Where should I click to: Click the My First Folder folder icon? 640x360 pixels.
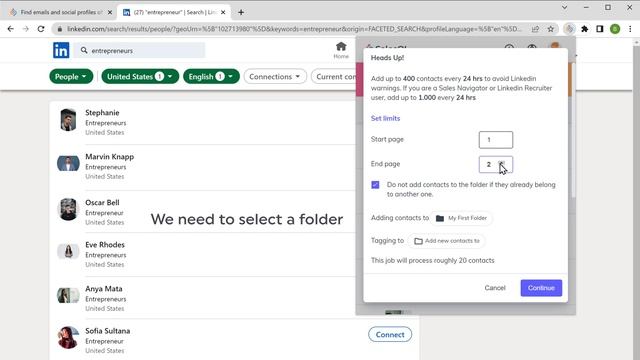[440, 218]
